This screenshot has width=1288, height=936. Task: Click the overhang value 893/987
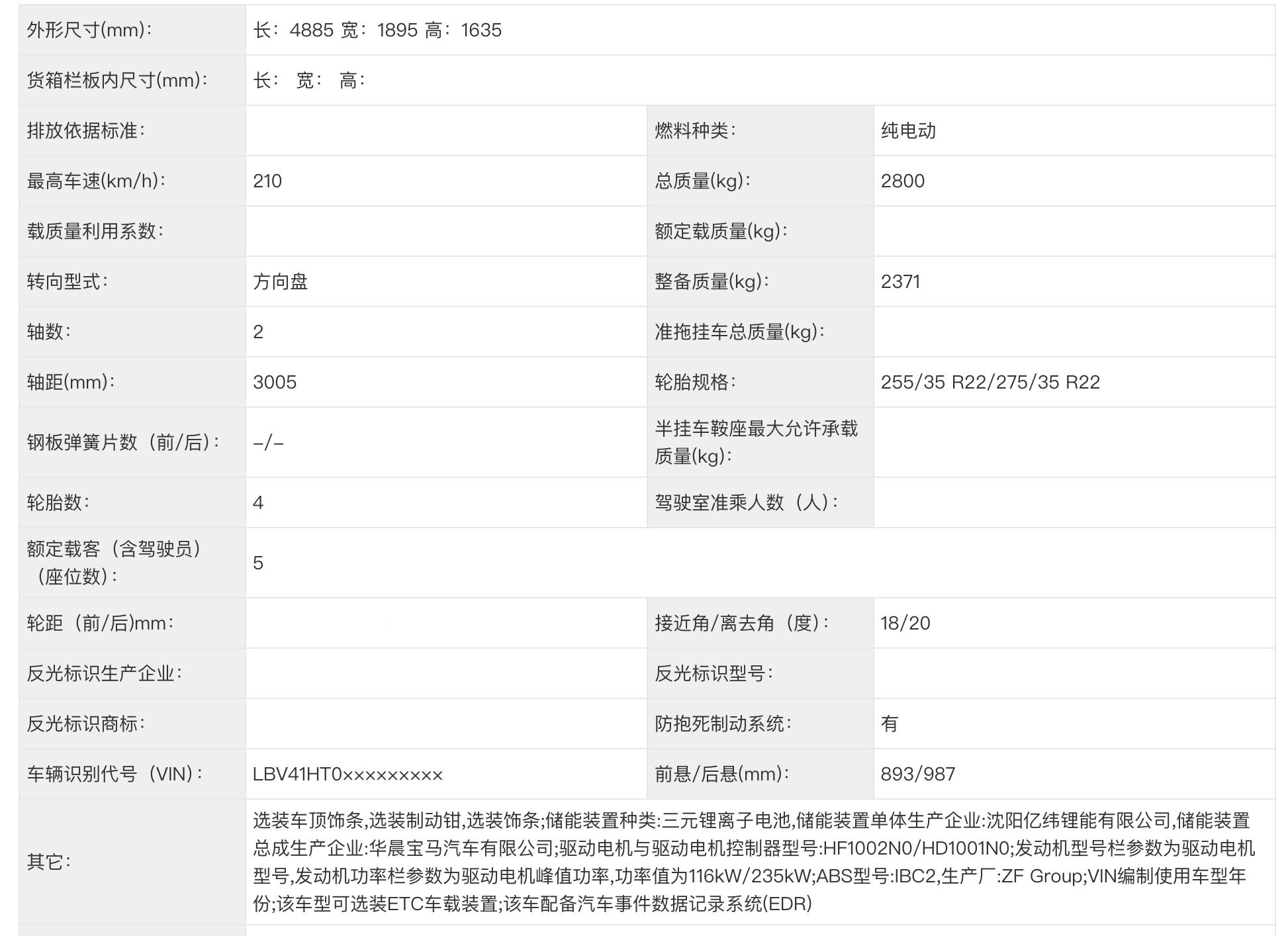point(917,774)
